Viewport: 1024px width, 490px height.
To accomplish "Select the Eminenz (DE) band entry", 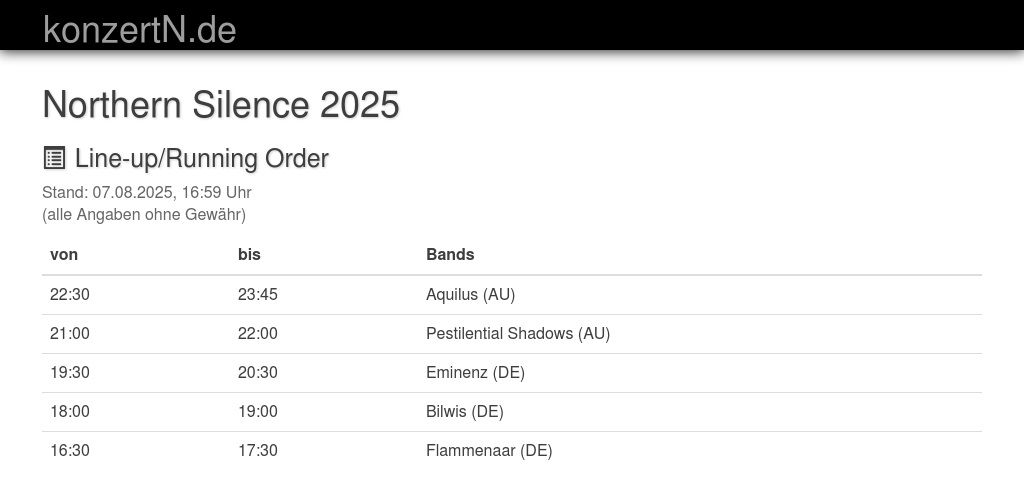I will click(x=475, y=372).
